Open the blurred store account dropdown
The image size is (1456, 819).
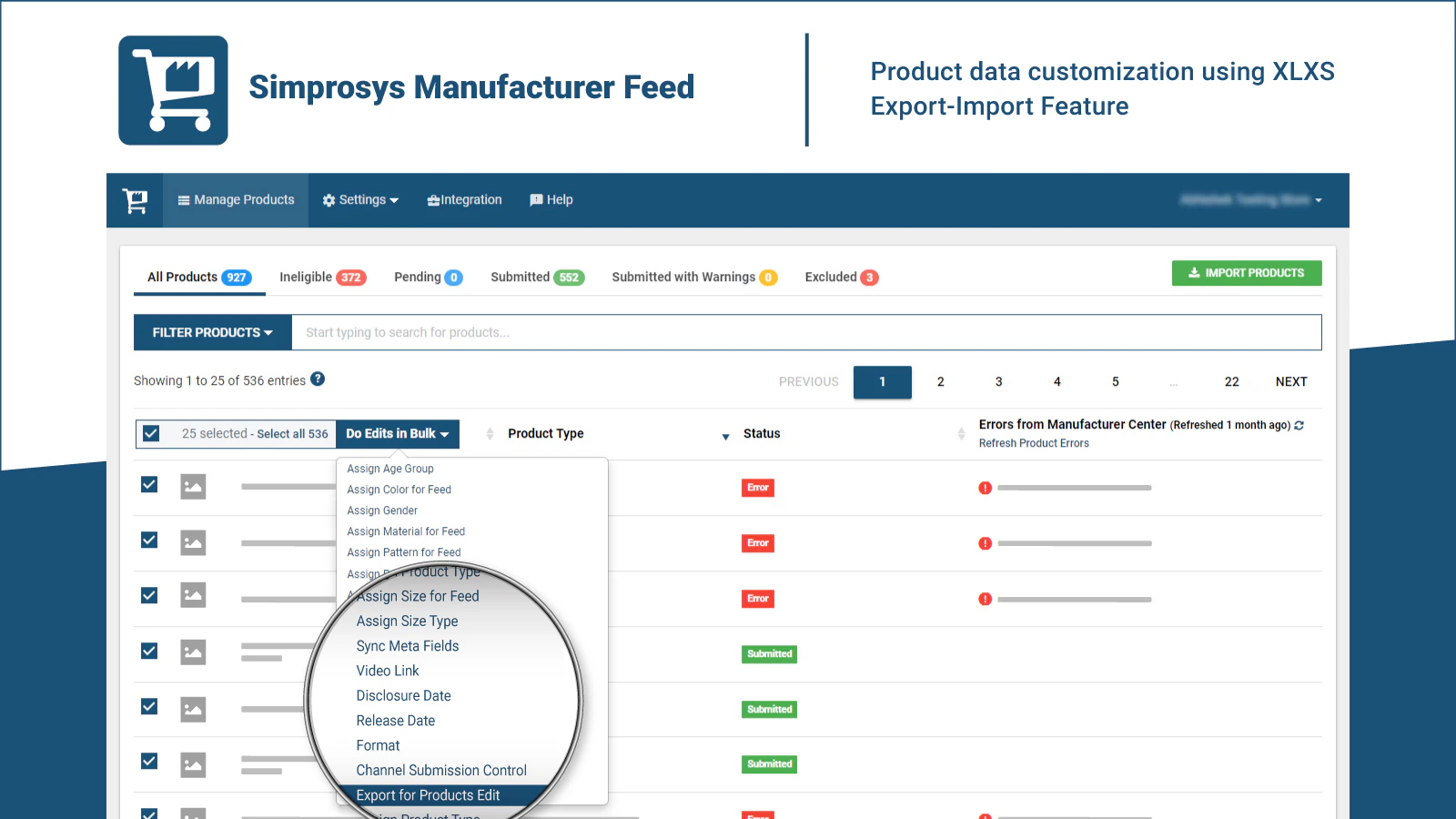(x=1251, y=200)
